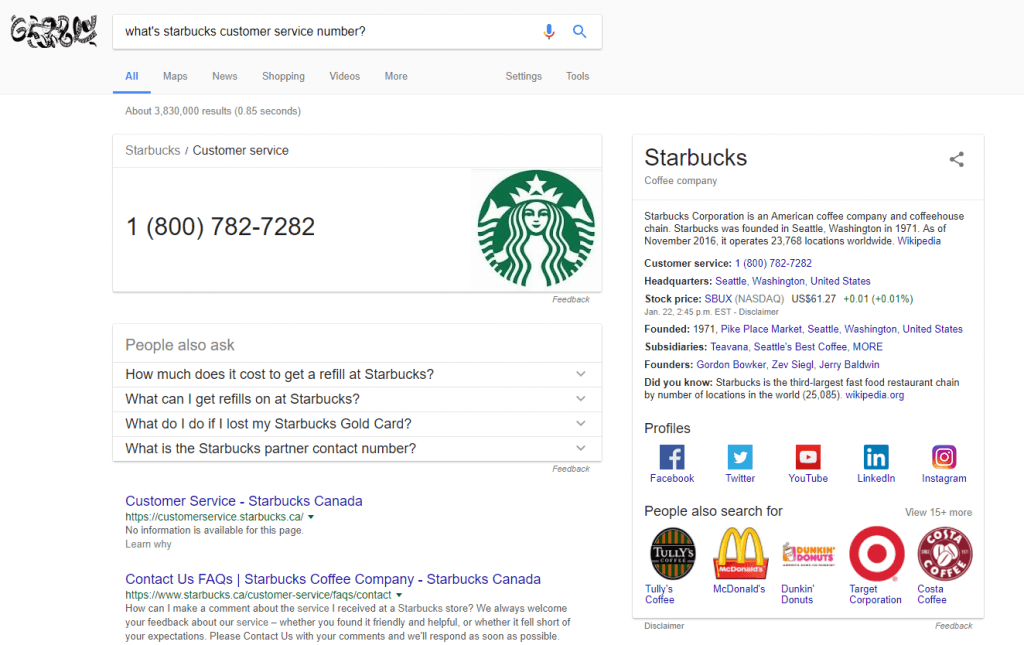Open 'Customer Service - Starbucks Canada' result
Screen dimensions: 1024x645
click(244, 501)
